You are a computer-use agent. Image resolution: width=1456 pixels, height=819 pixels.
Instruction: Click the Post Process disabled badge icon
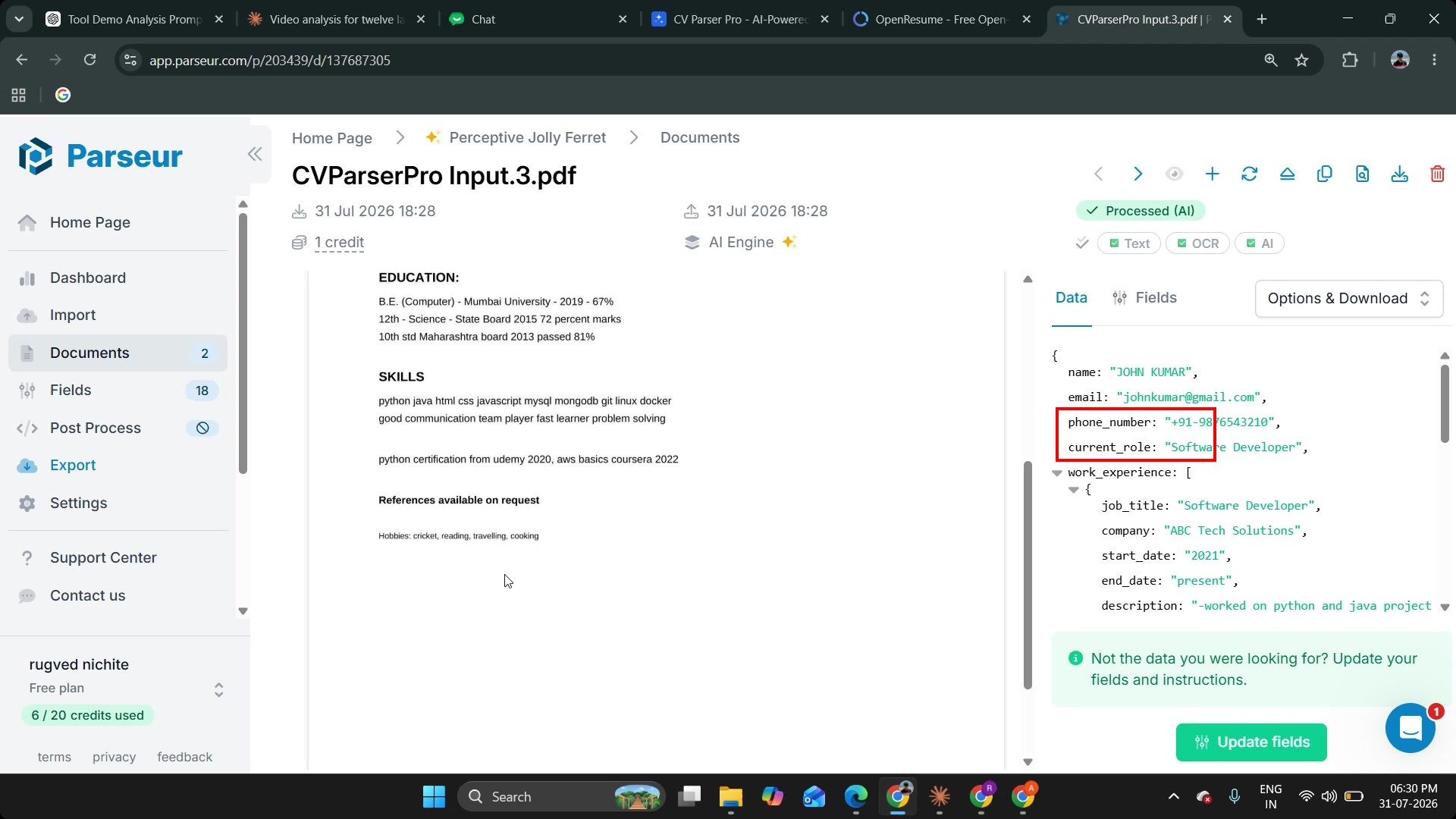click(202, 428)
